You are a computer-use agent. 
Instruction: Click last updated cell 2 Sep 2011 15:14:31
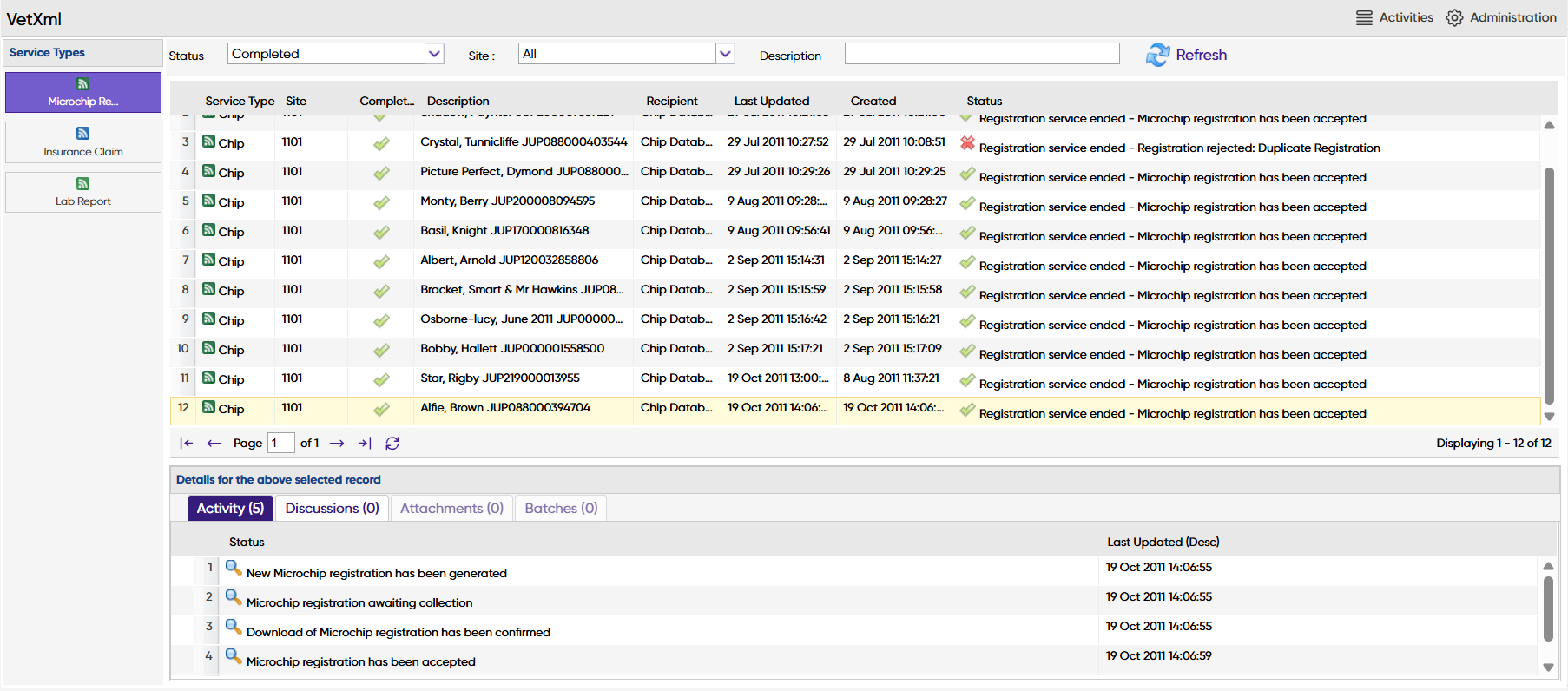click(x=776, y=260)
